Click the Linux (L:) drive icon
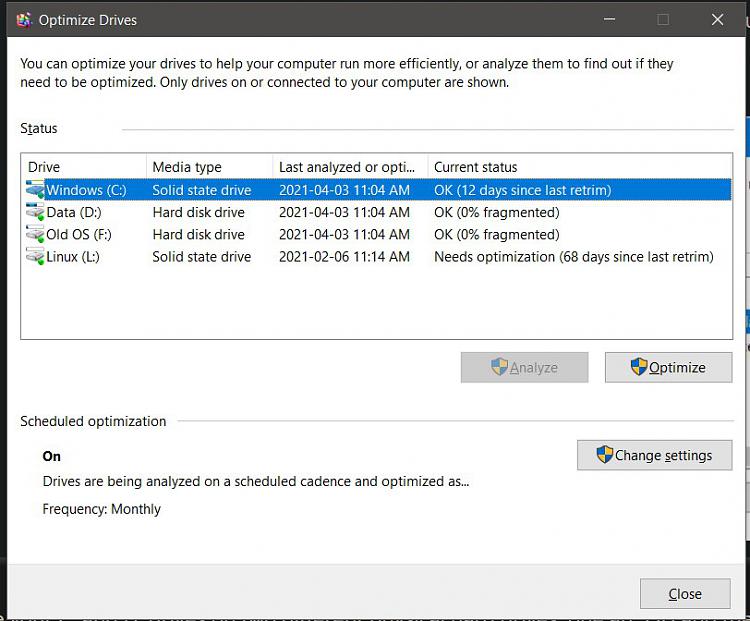The height and width of the screenshot is (621, 750). click(x=35, y=256)
